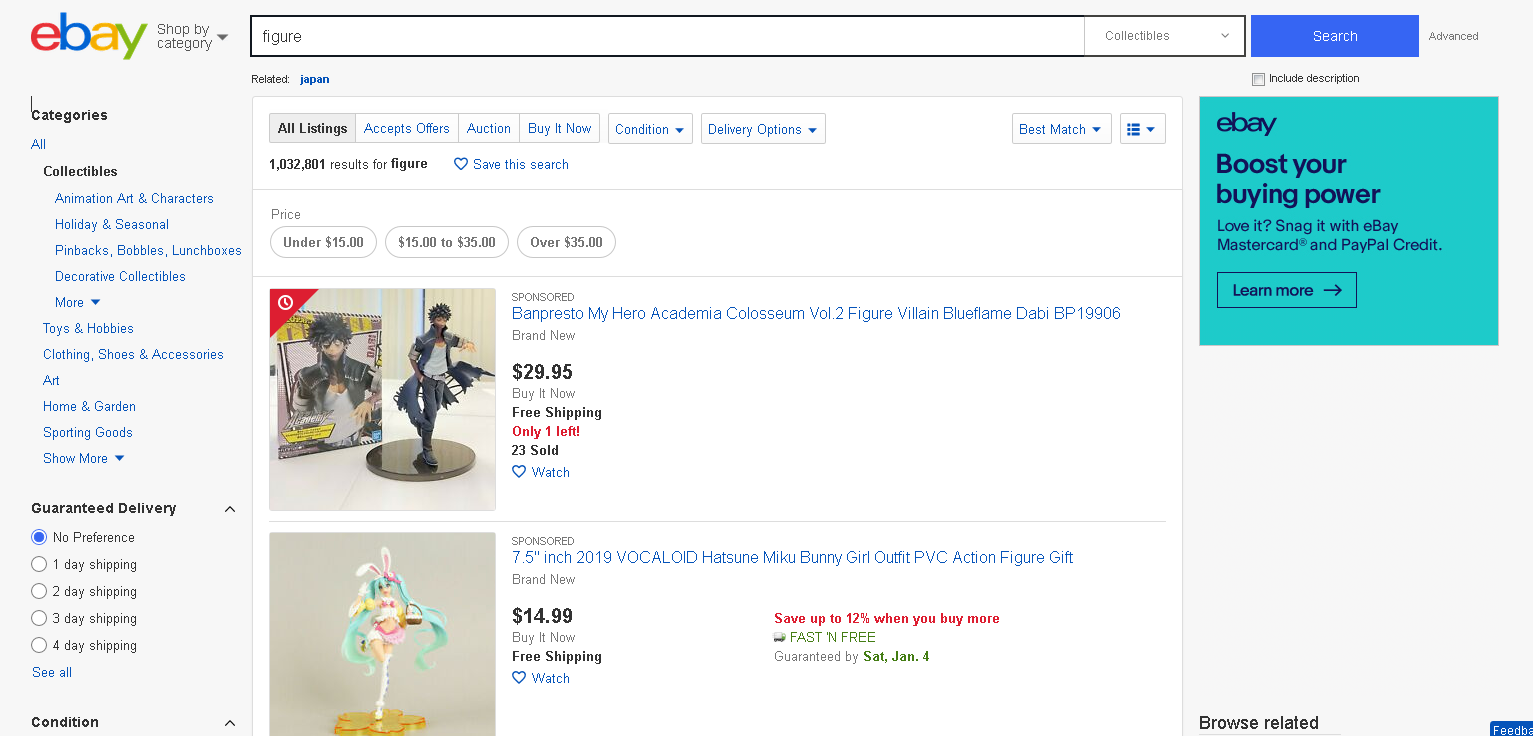Switch to the Buy It Now tab

tap(559, 128)
